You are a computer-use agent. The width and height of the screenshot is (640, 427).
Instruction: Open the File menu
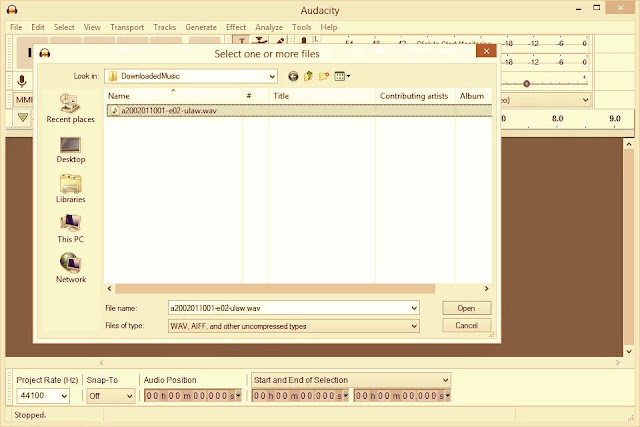pyautogui.click(x=16, y=27)
